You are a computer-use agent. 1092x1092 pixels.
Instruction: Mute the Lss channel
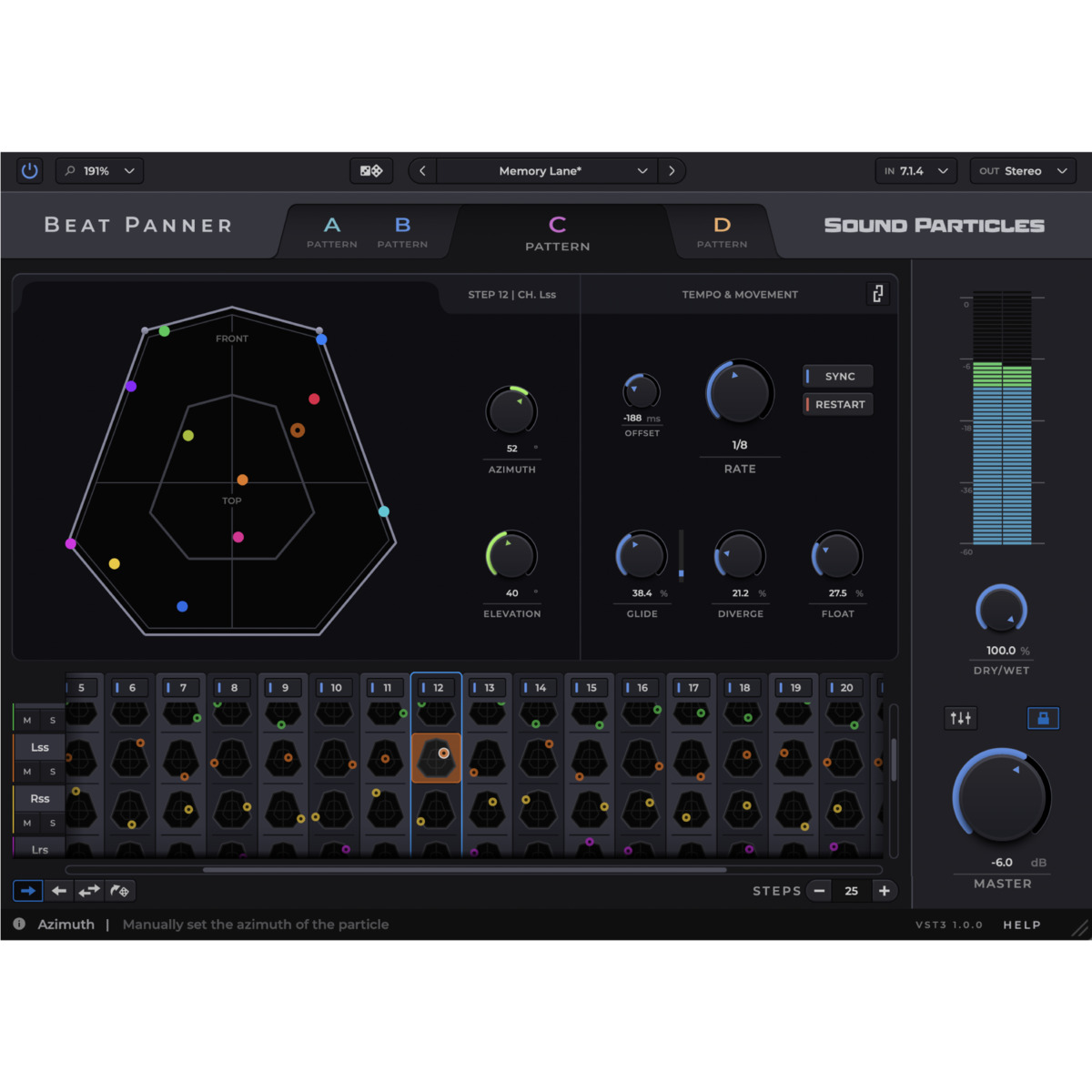point(27,772)
